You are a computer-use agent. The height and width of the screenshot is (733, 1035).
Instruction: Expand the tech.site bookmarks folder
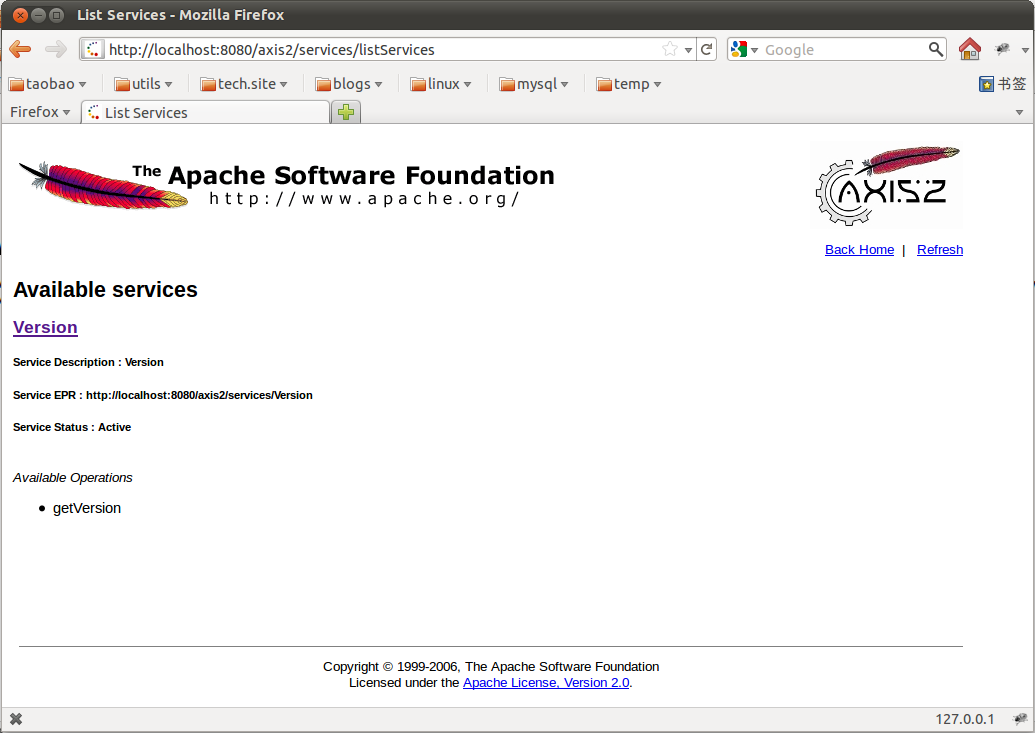pyautogui.click(x=244, y=84)
